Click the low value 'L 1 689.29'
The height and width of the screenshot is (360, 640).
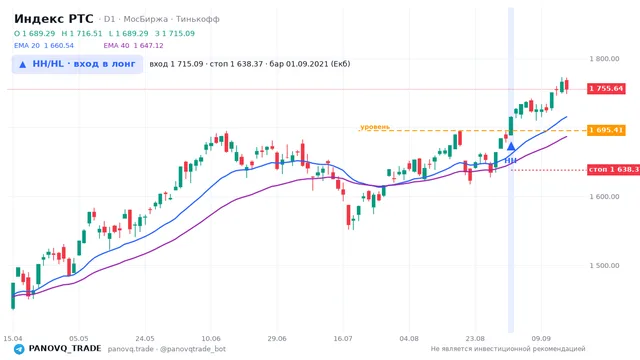129,33
